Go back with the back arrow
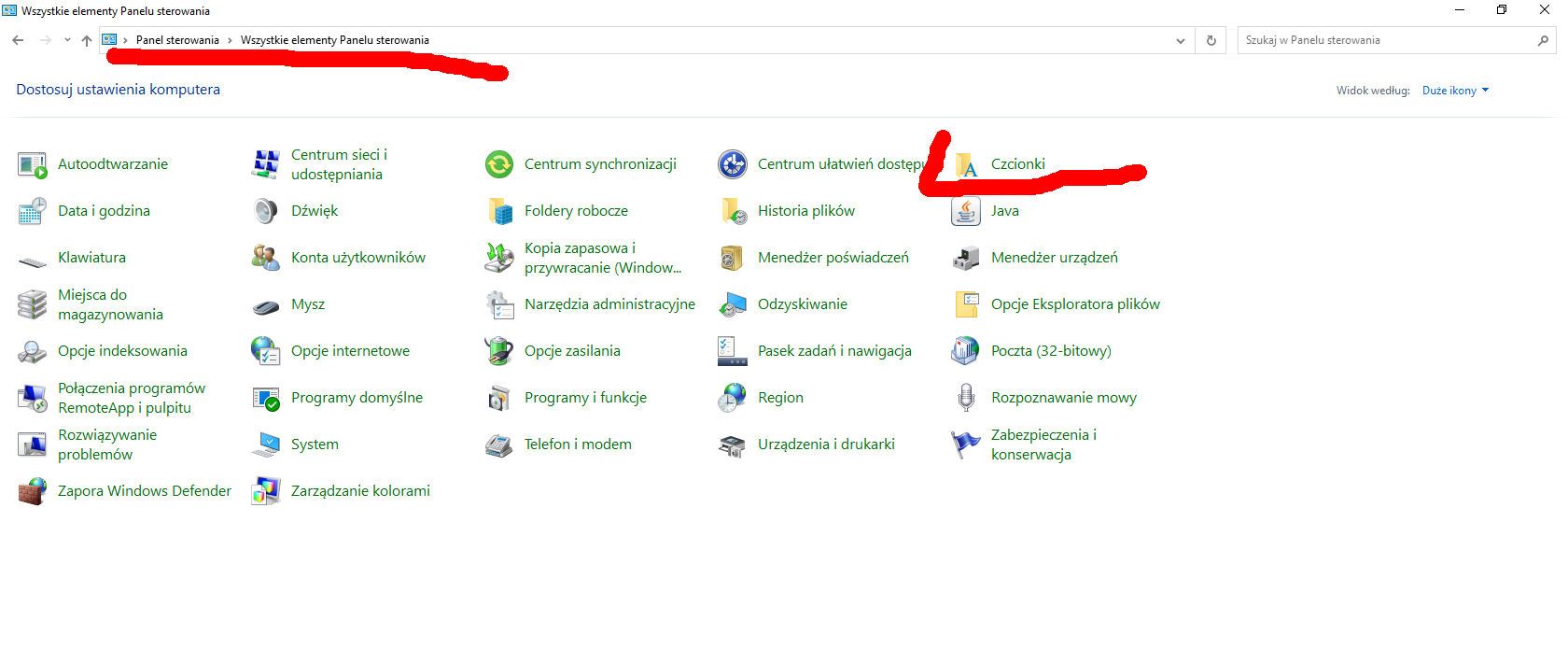 18,40
